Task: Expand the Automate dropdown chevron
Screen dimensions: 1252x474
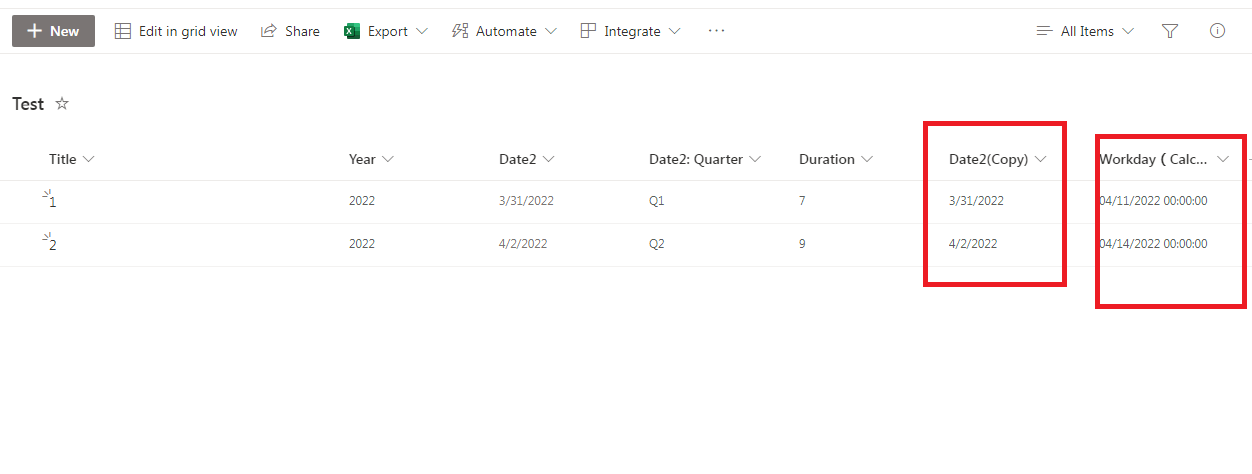Action: click(x=551, y=31)
